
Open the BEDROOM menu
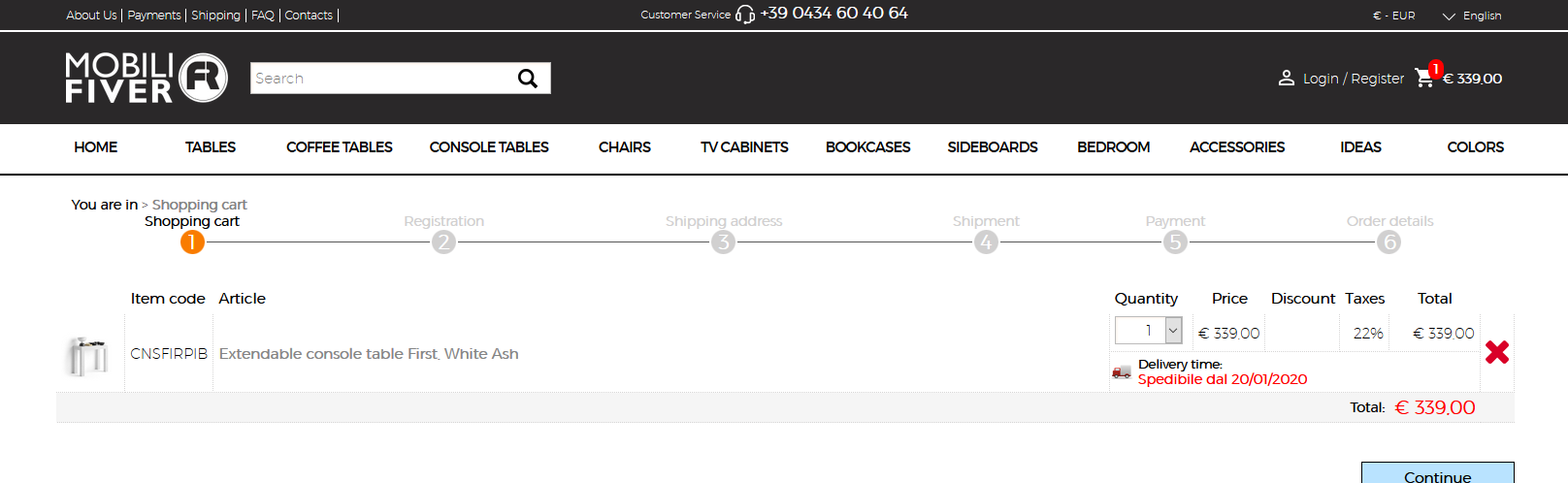coord(1114,147)
